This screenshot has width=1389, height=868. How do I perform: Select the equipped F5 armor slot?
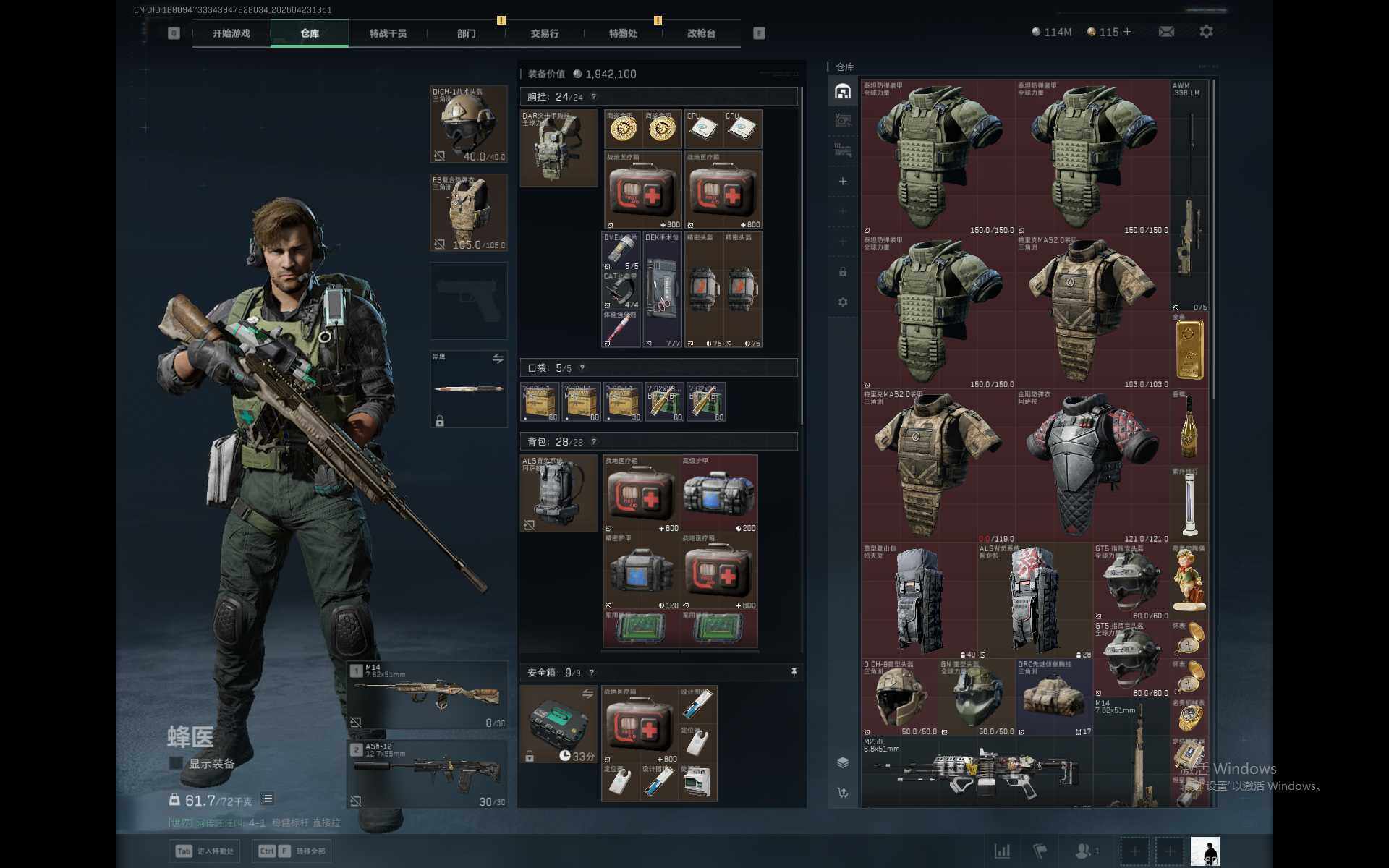coord(469,213)
